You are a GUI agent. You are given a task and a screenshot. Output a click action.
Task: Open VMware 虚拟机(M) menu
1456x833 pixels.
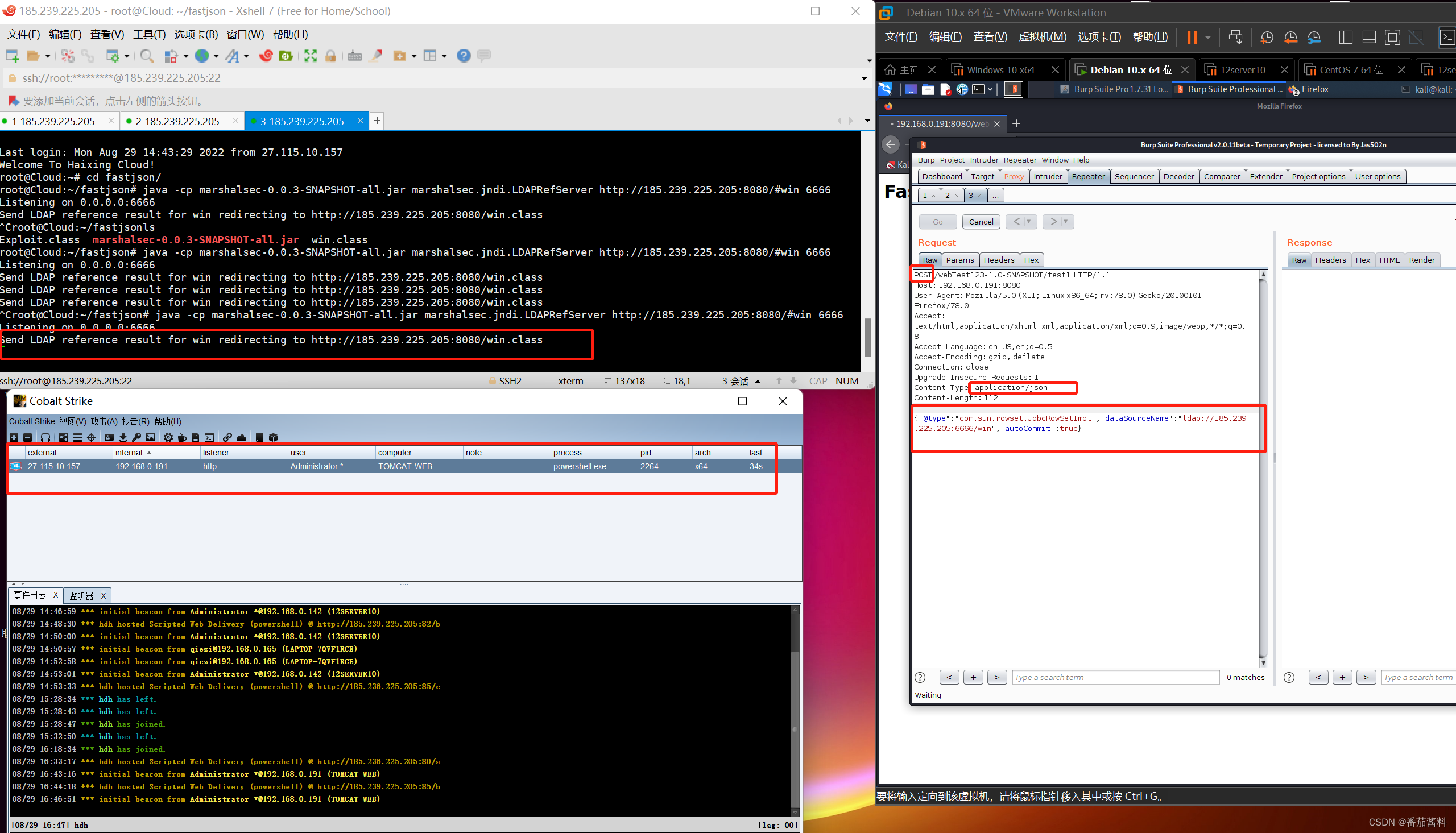click(x=1043, y=36)
